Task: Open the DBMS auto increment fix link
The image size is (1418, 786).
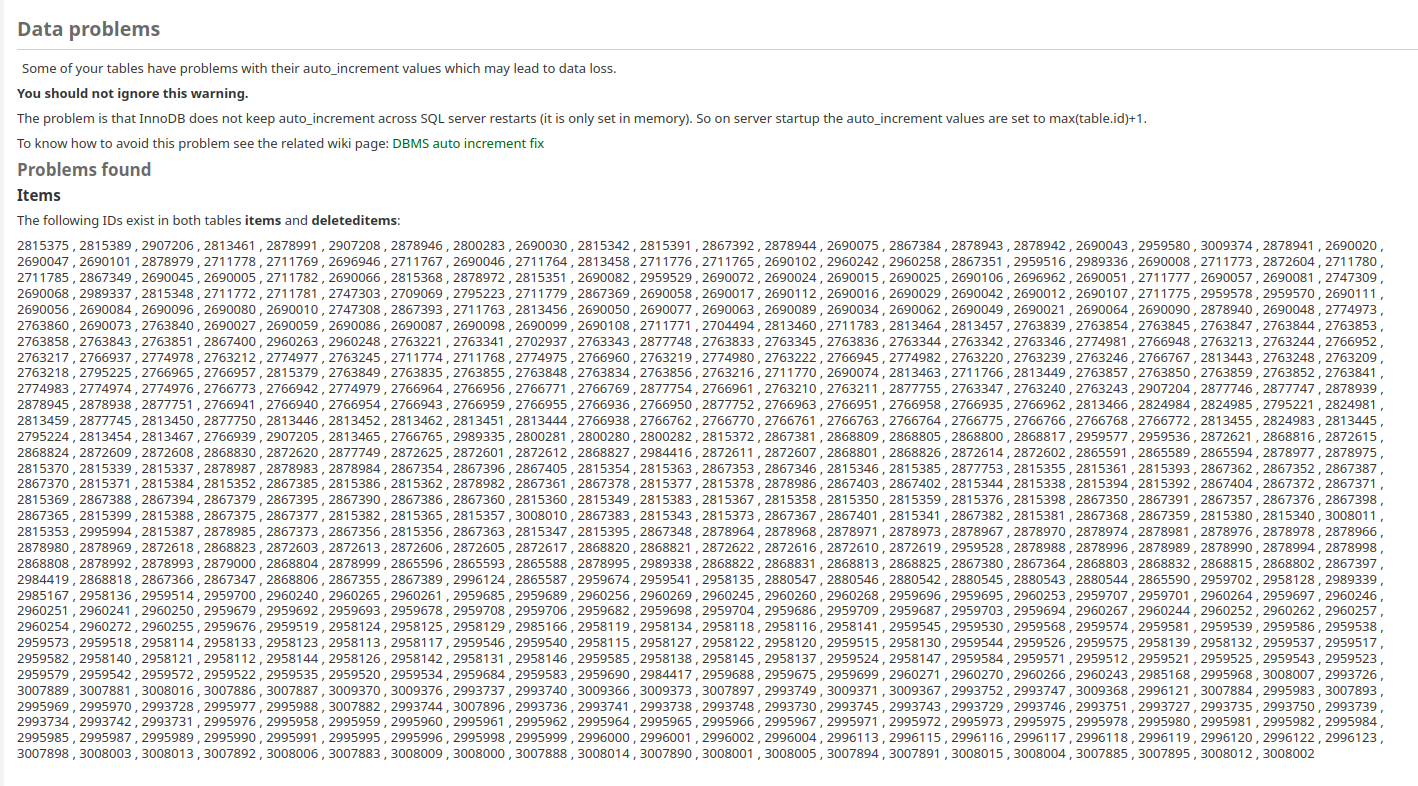Action: (x=468, y=143)
